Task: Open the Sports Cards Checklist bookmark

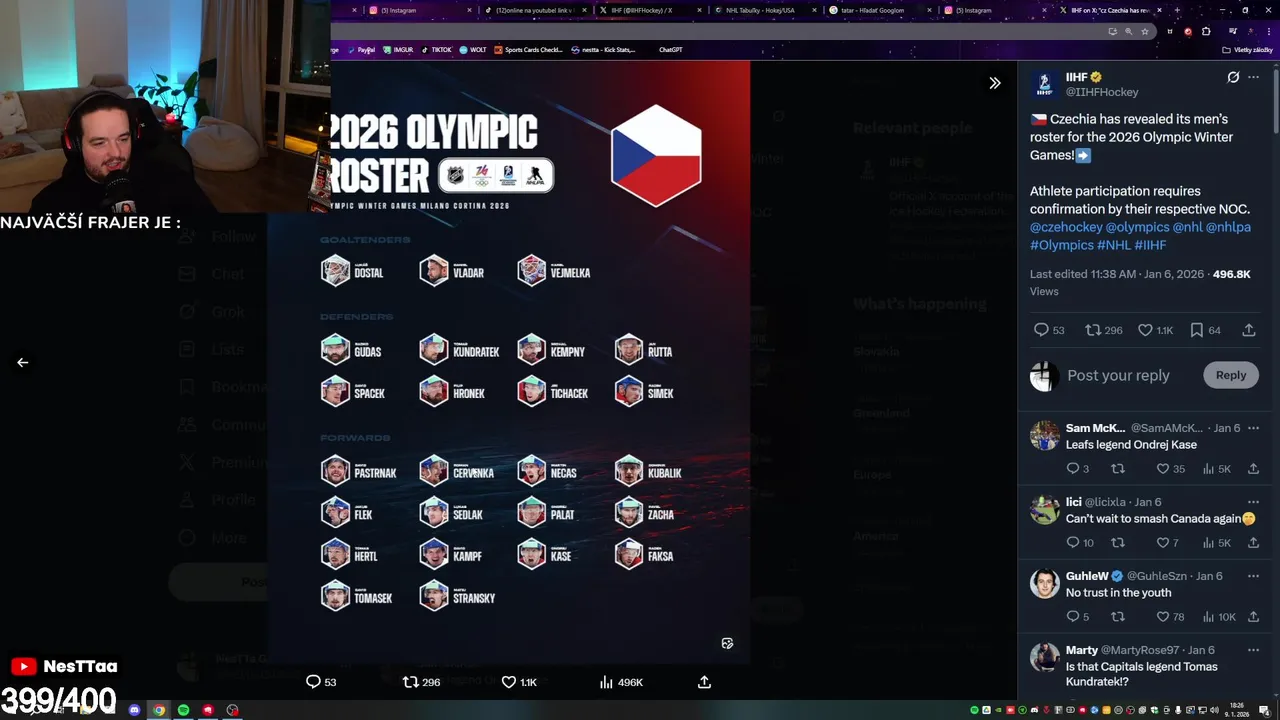Action: (x=529, y=49)
